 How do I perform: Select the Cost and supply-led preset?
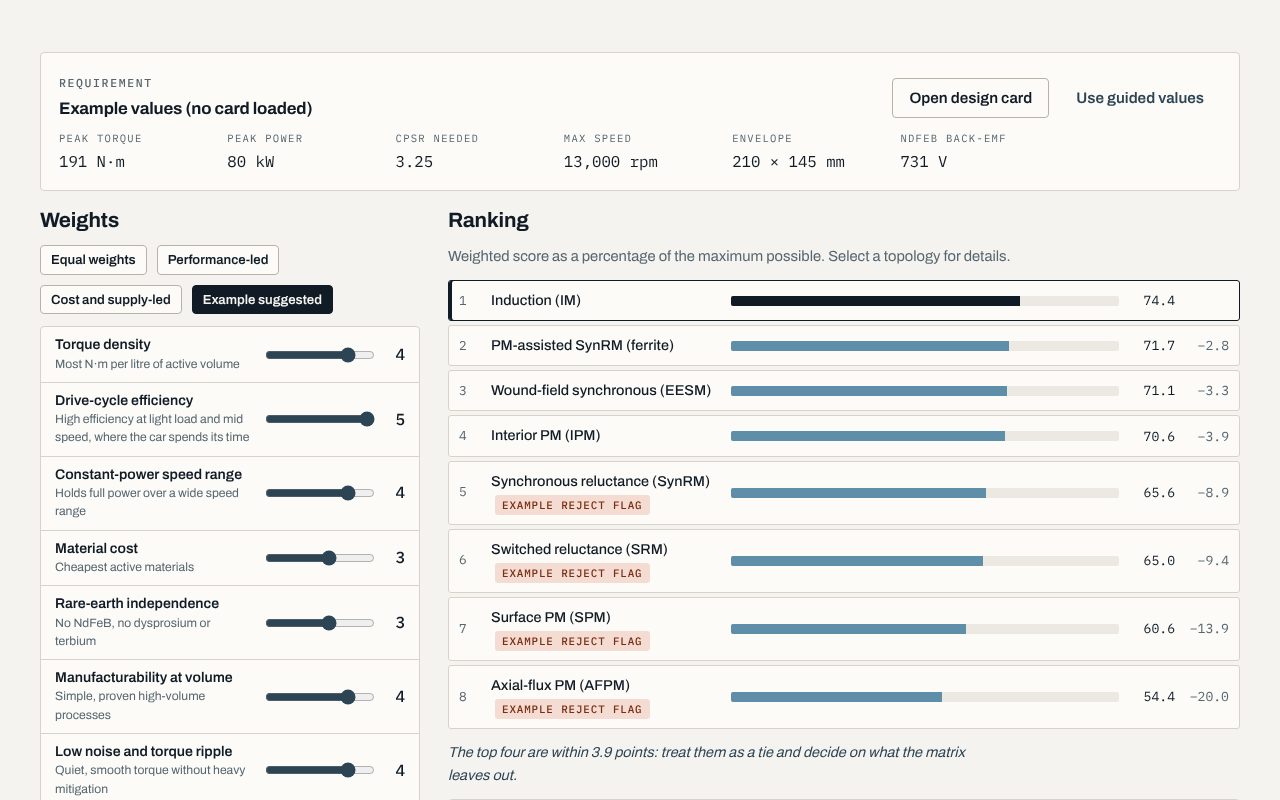pos(111,300)
